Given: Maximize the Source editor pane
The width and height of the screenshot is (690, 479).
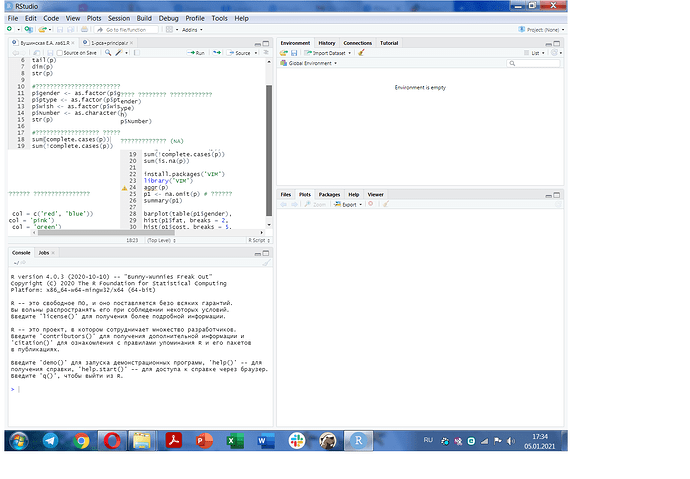Looking at the screenshot, I should tap(266, 44).
